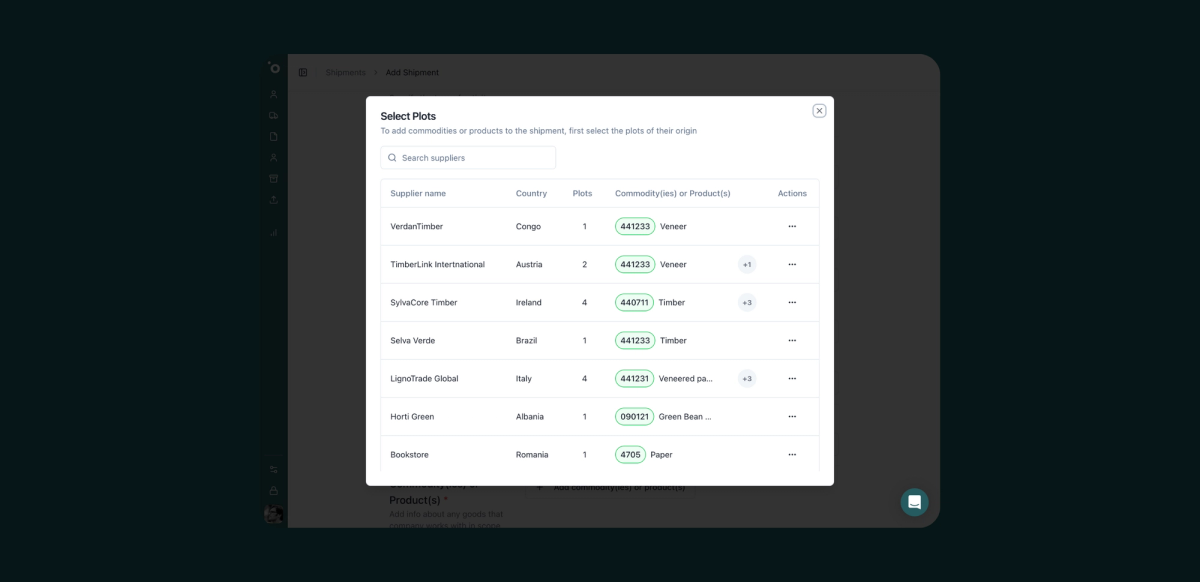Open the upload icon in sidebar
The width and height of the screenshot is (1200, 582).
tap(273, 199)
